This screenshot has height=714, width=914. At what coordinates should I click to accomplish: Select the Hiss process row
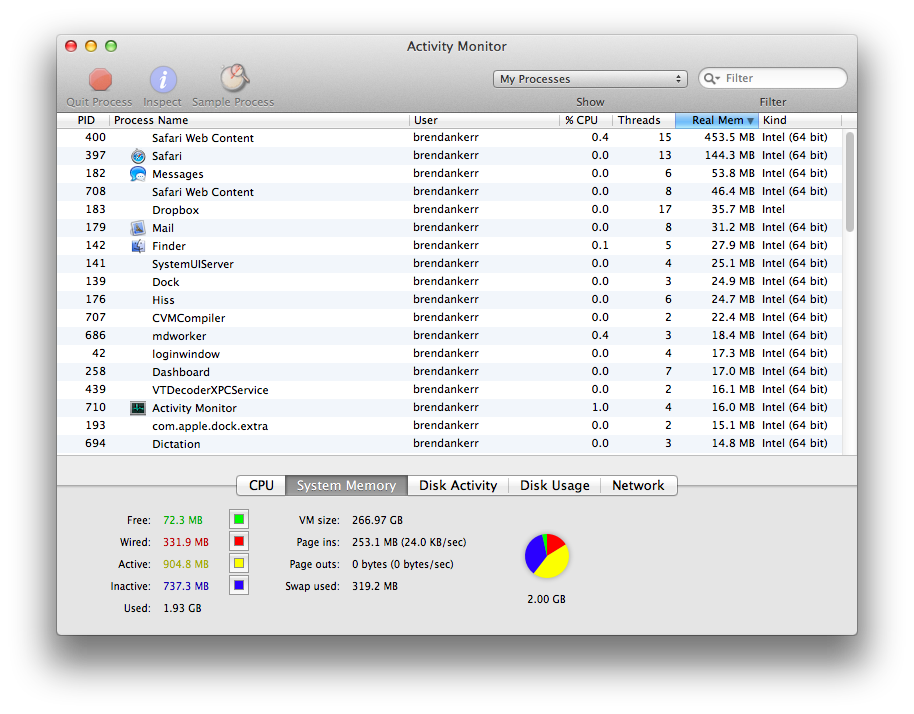point(449,300)
